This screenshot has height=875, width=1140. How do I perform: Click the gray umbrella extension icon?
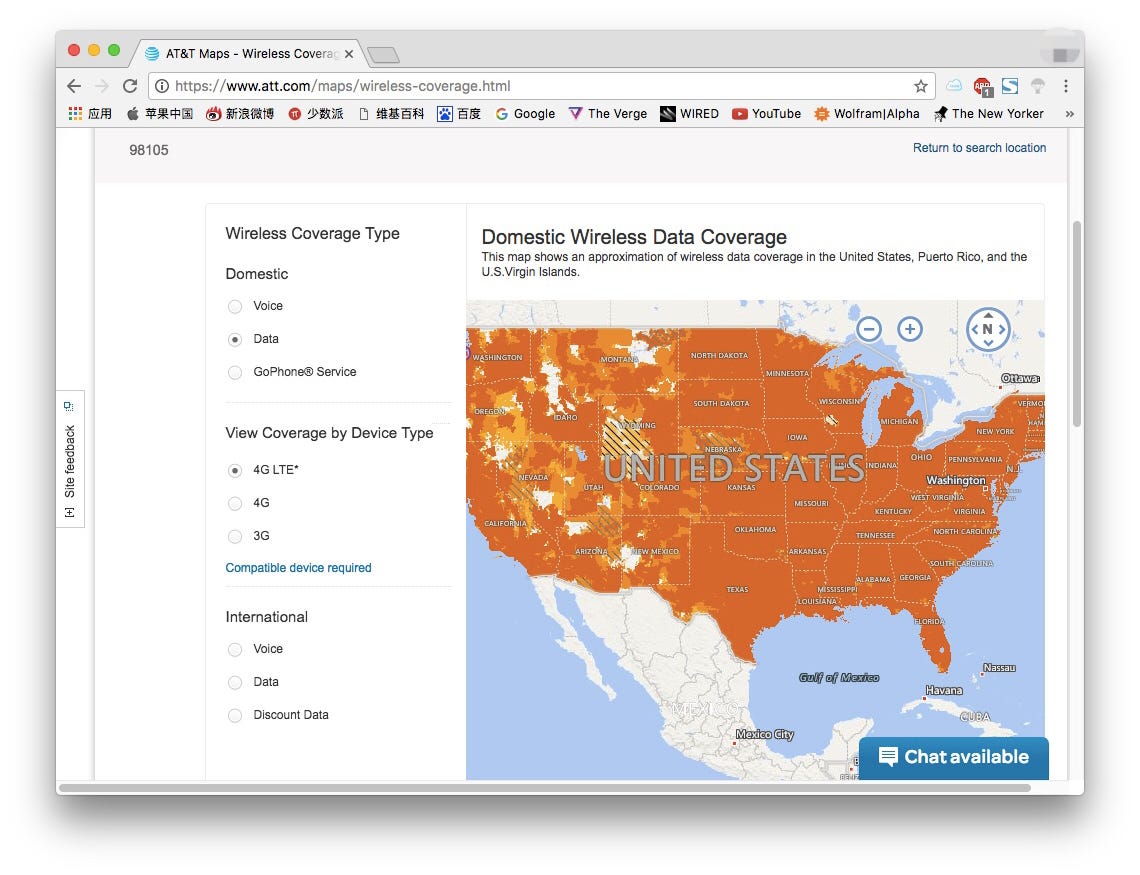pos(1037,86)
